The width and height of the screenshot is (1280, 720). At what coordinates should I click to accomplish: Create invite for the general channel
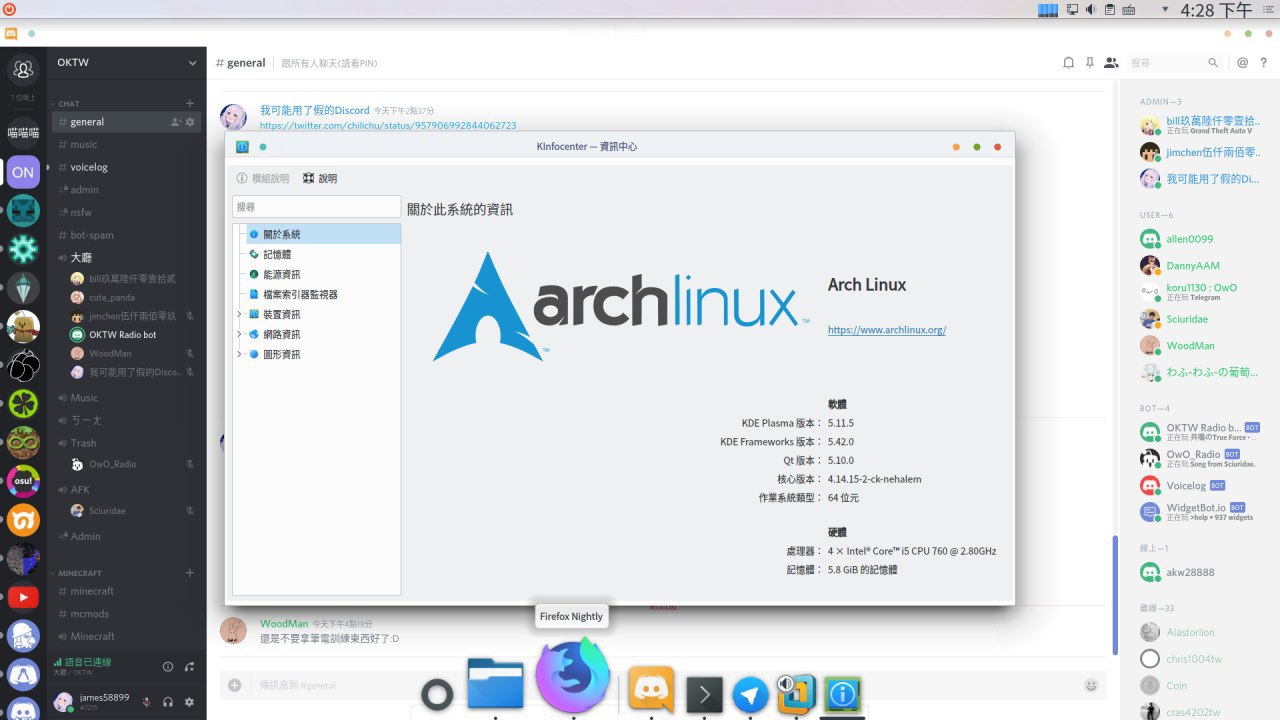(x=176, y=122)
